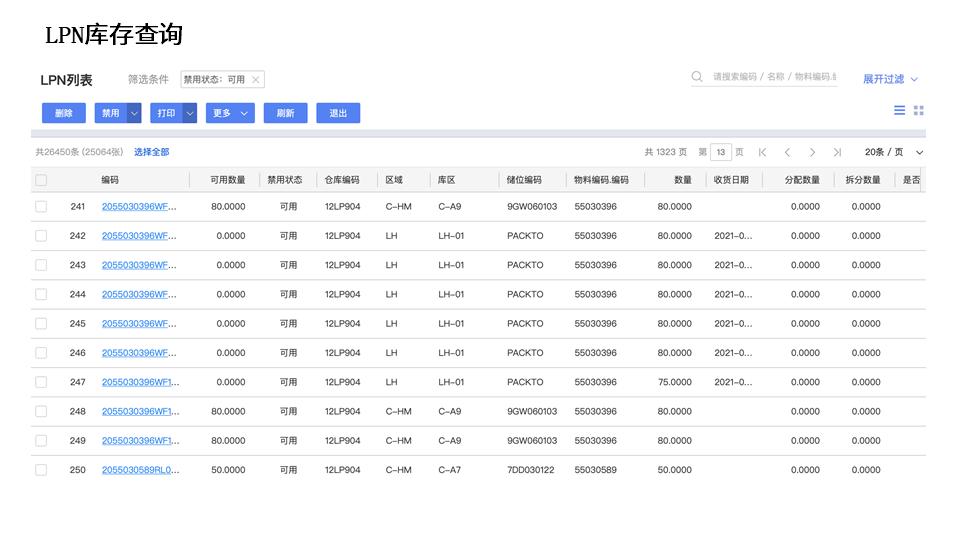Check the checkbox for row 241
The height and width of the screenshot is (540, 960).
41,207
